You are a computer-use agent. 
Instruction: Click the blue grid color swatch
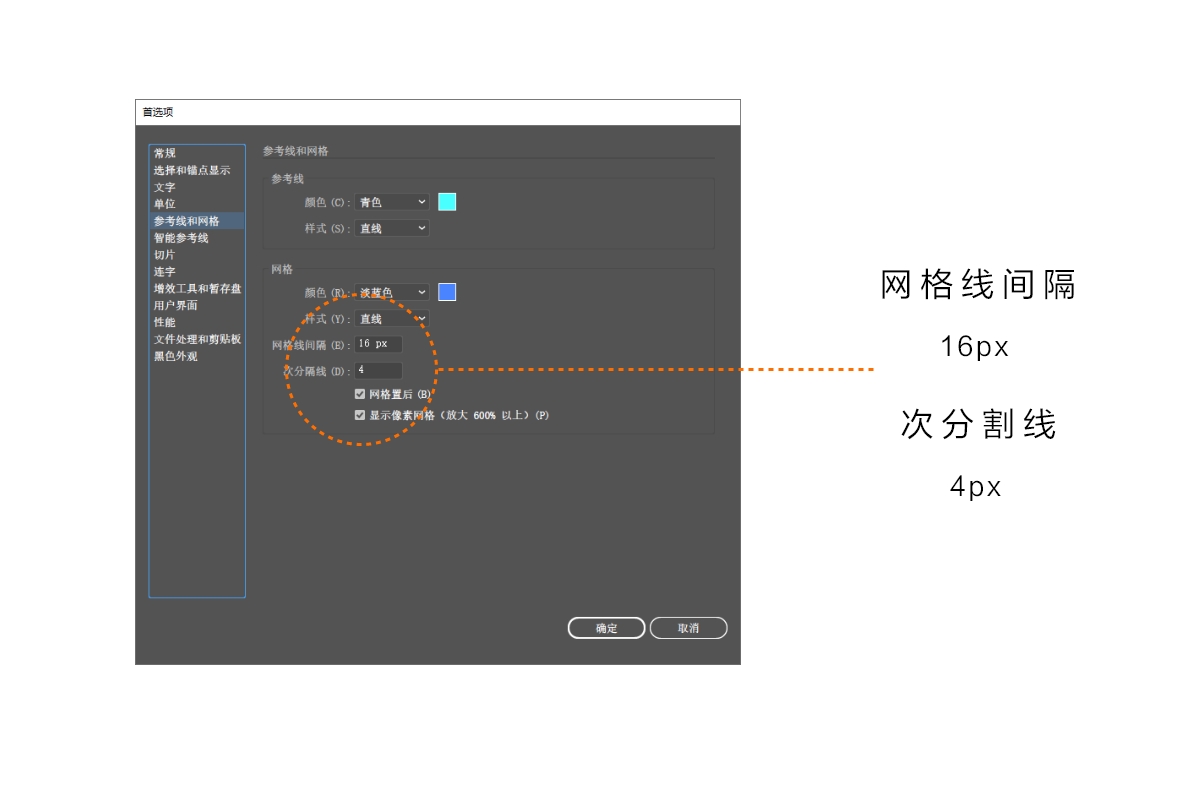[x=447, y=292]
